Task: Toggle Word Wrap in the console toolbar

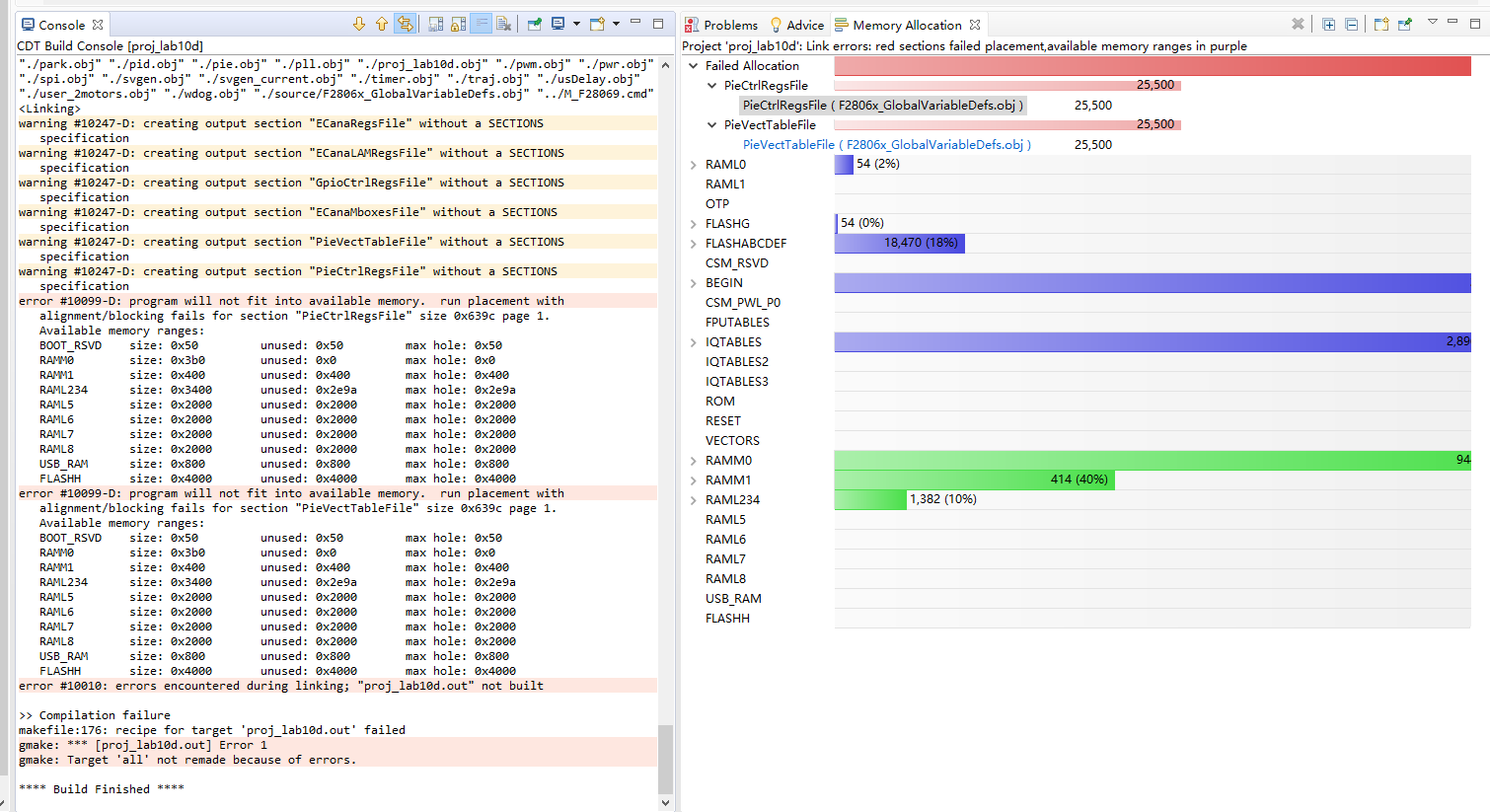Action: (x=482, y=25)
